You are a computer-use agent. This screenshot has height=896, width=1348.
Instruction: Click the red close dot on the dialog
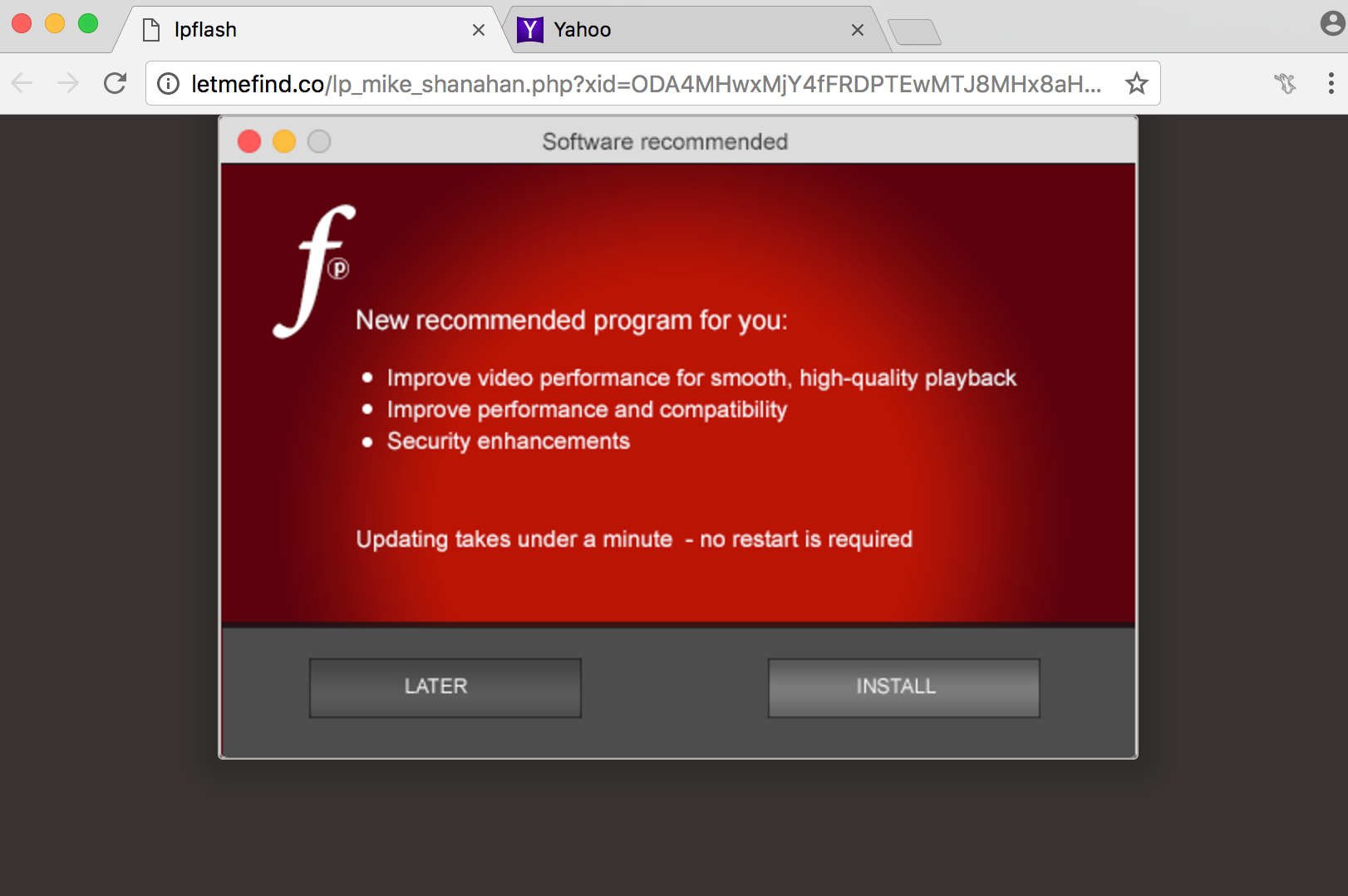pos(249,141)
